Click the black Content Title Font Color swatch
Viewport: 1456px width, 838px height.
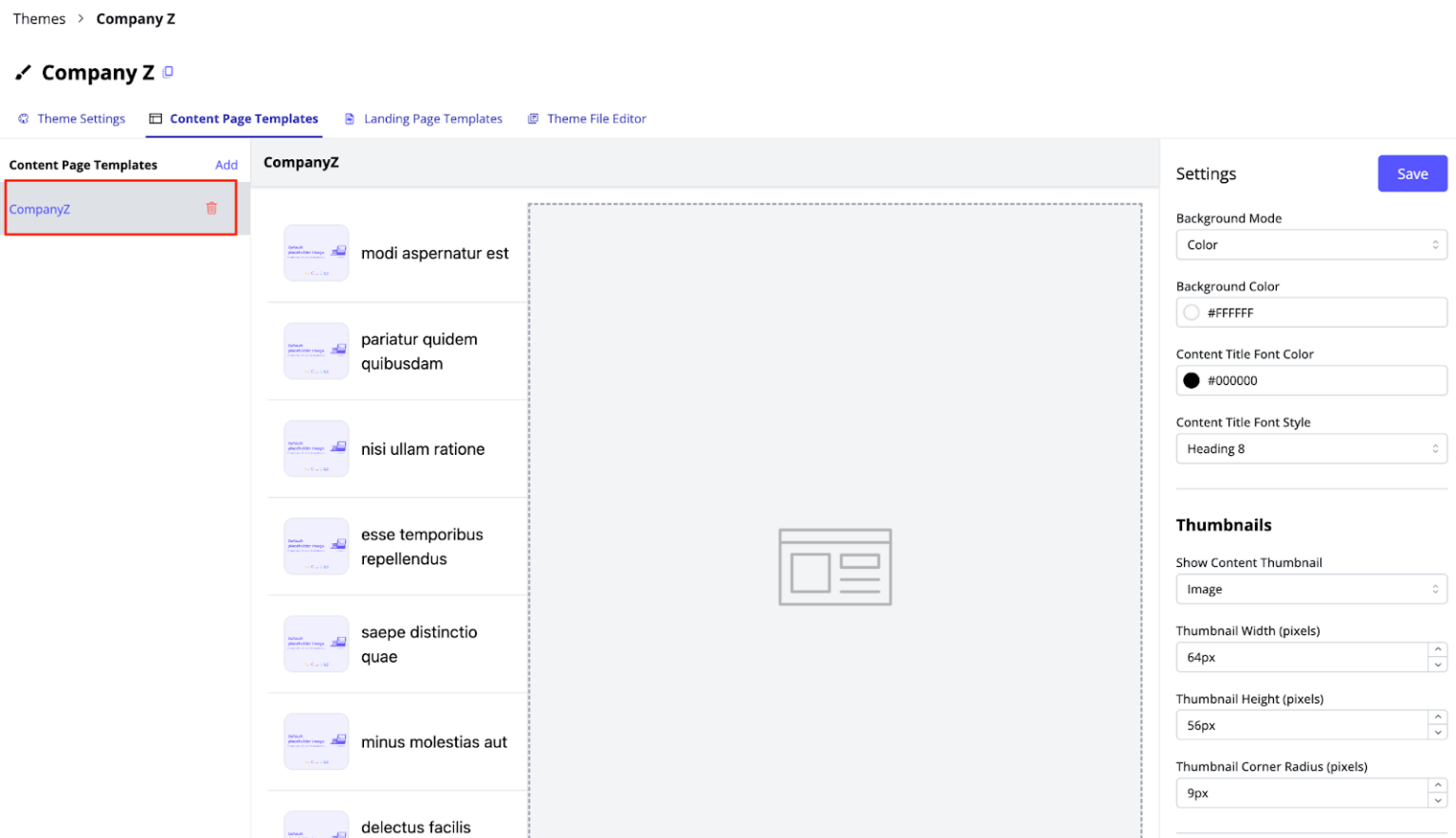tap(1192, 380)
